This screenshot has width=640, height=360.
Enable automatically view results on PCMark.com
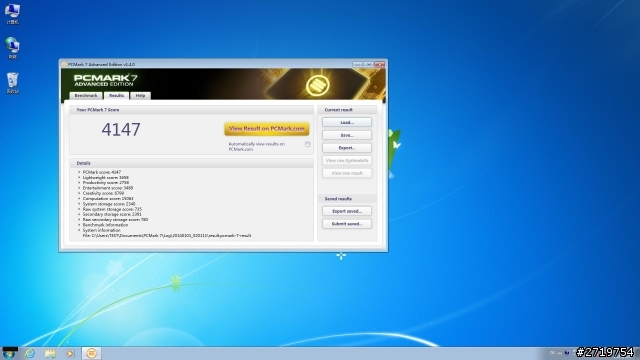307,144
